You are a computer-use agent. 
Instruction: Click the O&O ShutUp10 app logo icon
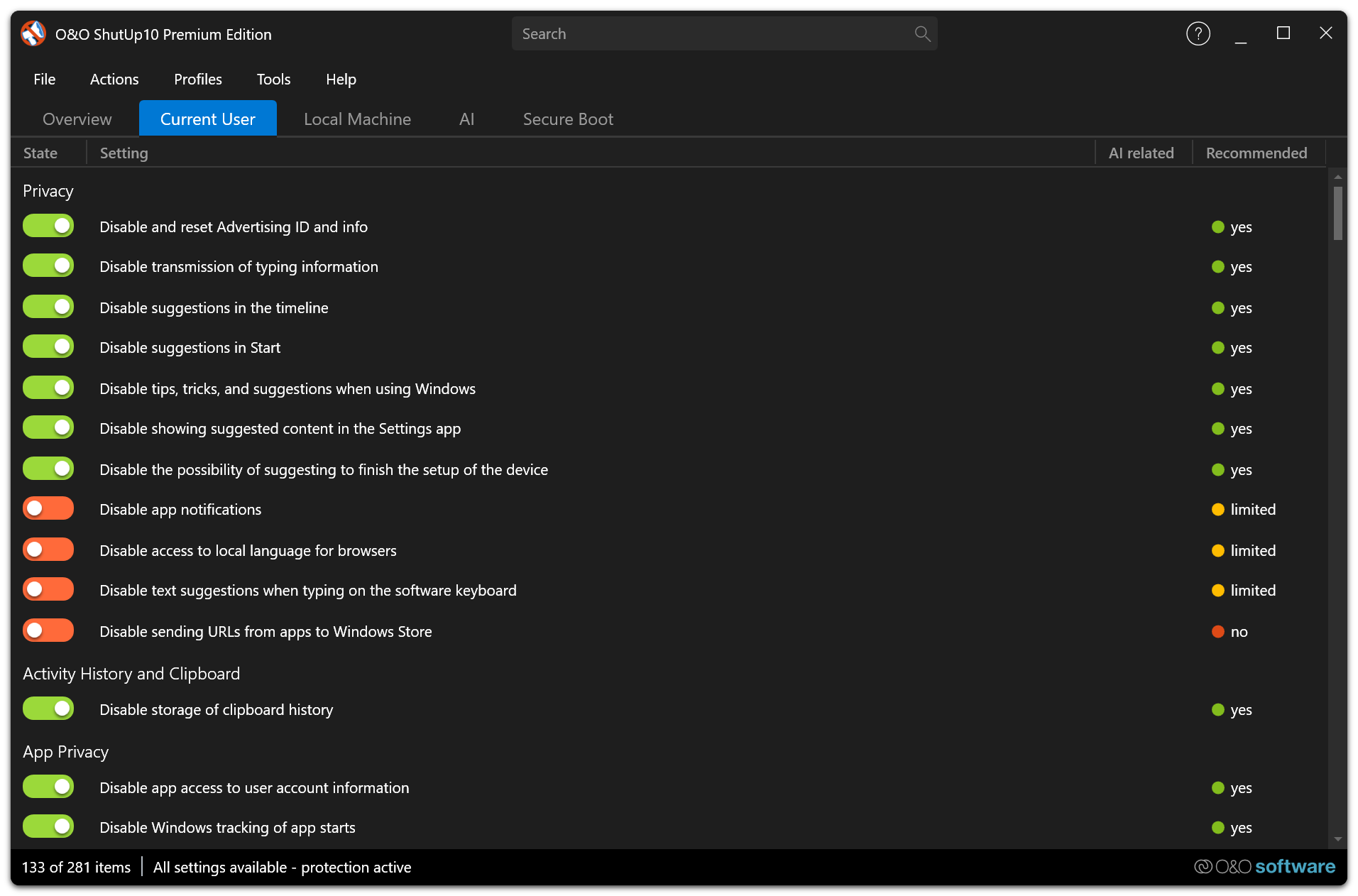33,33
